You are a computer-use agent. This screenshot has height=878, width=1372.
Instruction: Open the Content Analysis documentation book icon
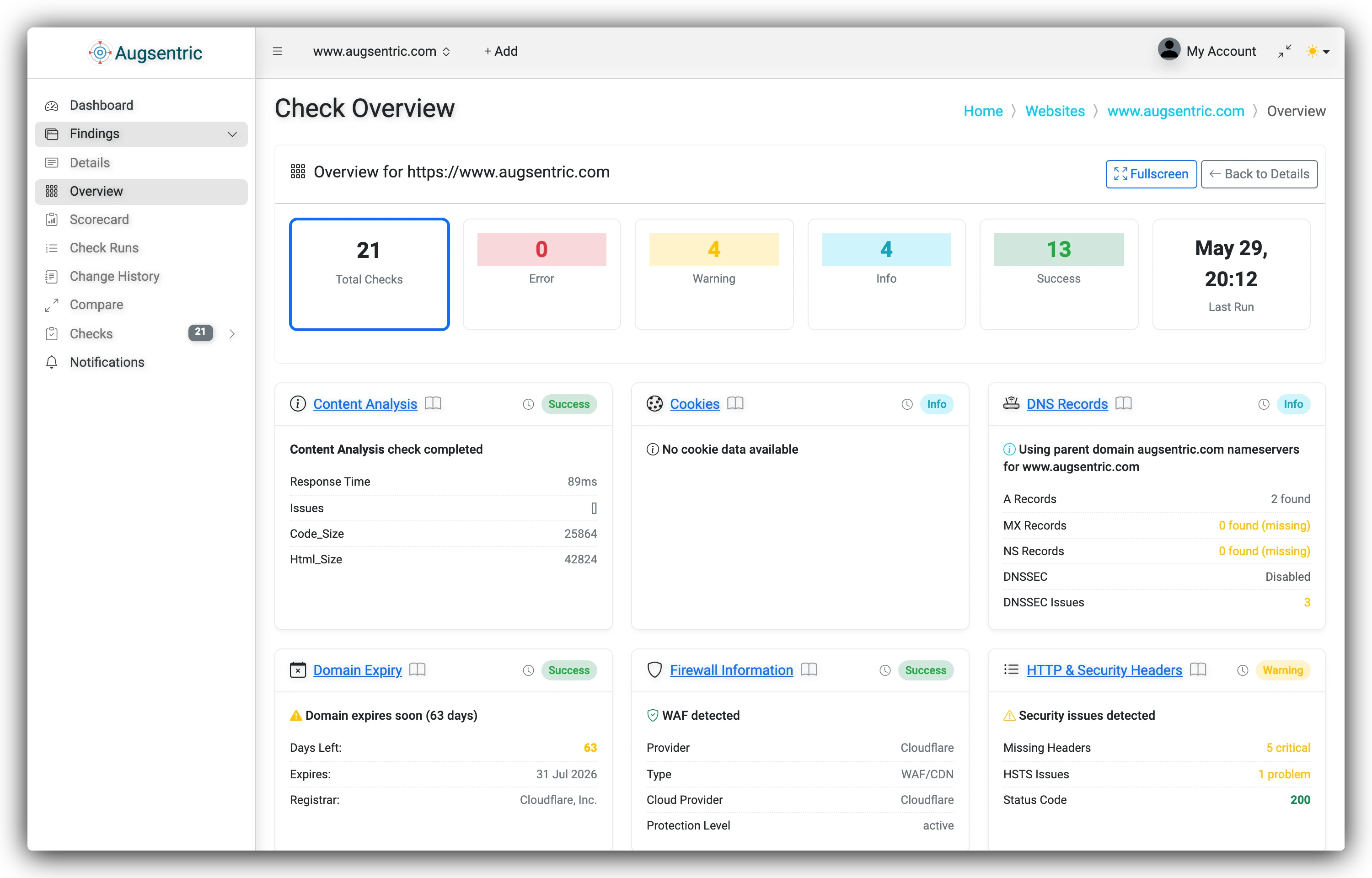[x=433, y=403]
